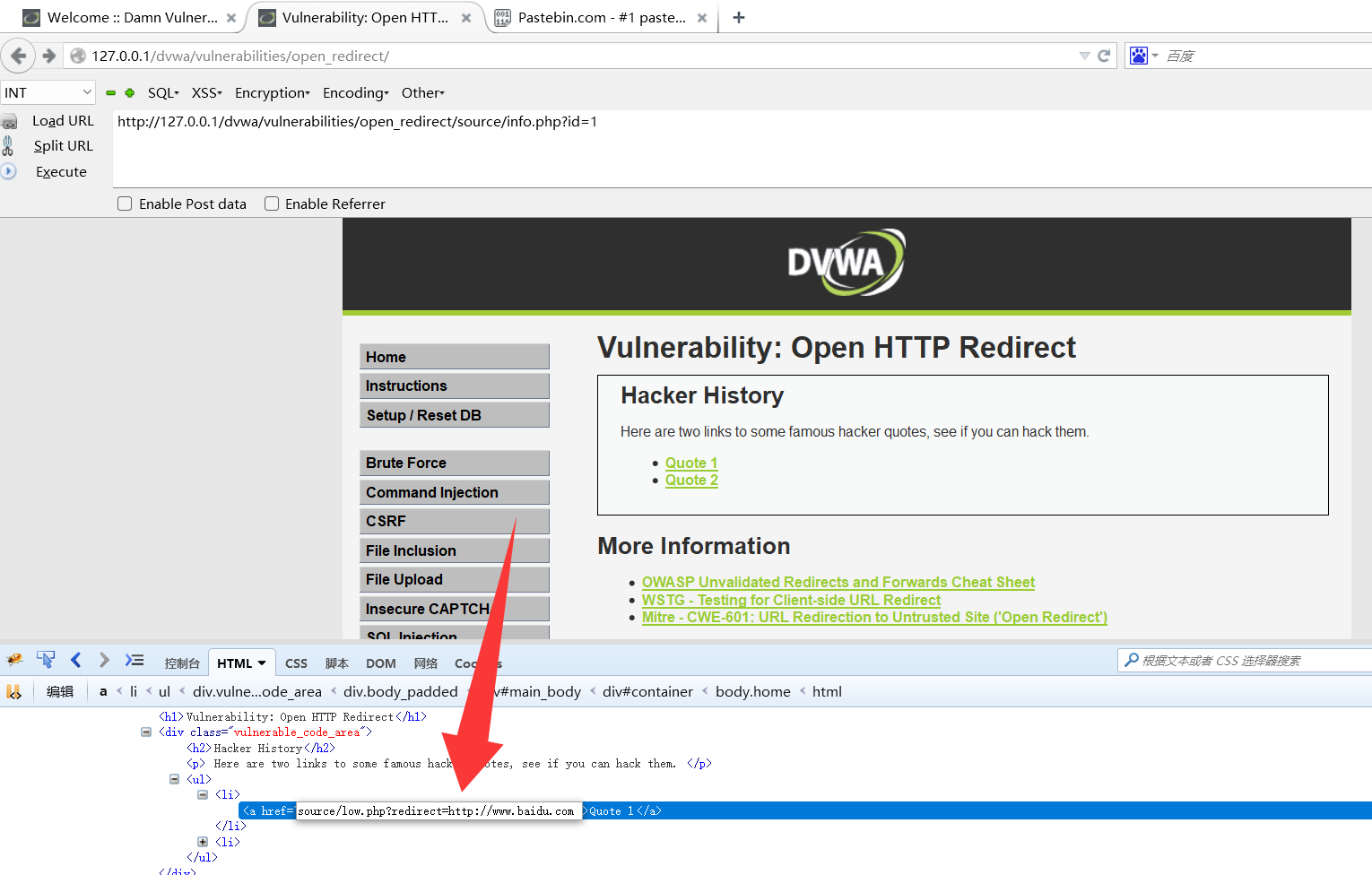
Task: Open the SQL dropdown menu
Action: coord(163,93)
